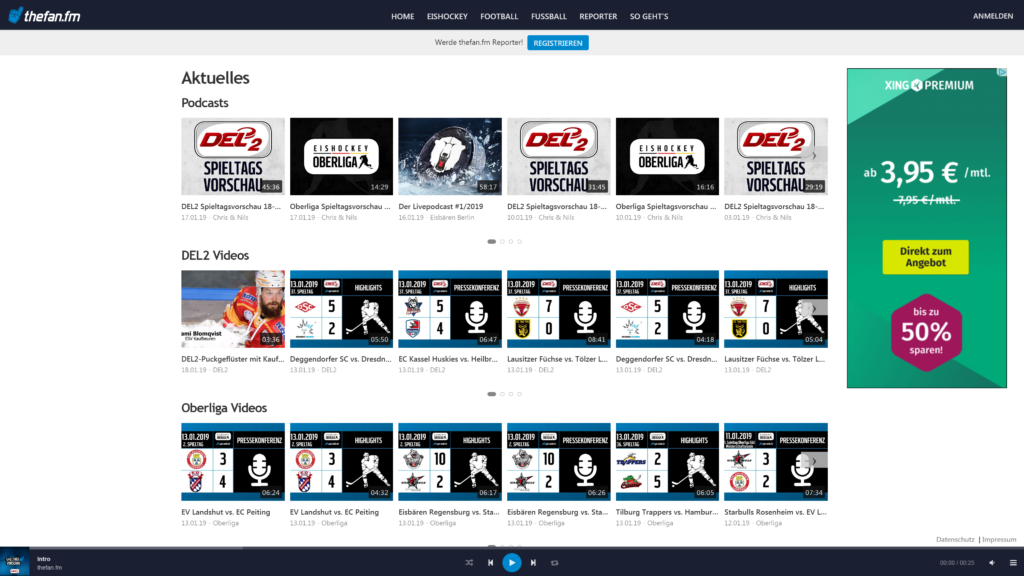The height and width of the screenshot is (576, 1024).
Task: Toggle repeat in the player bar
Action: coord(554,562)
